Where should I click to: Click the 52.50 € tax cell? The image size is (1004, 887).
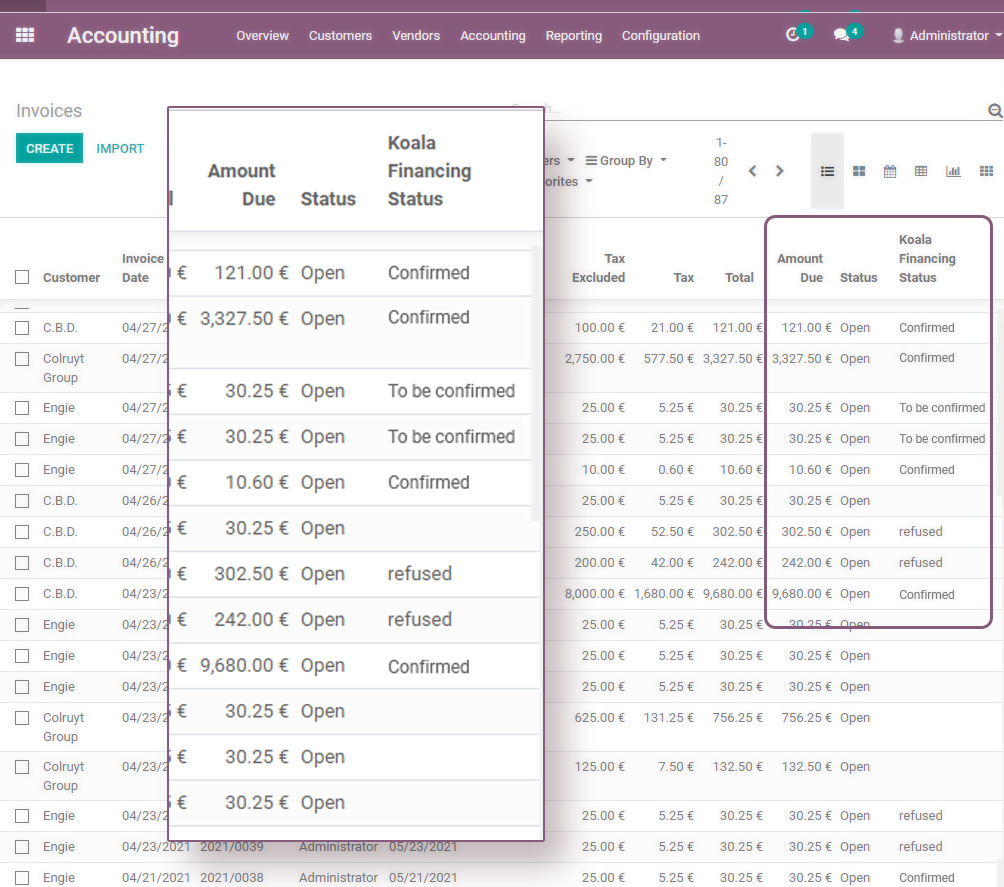[672, 532]
